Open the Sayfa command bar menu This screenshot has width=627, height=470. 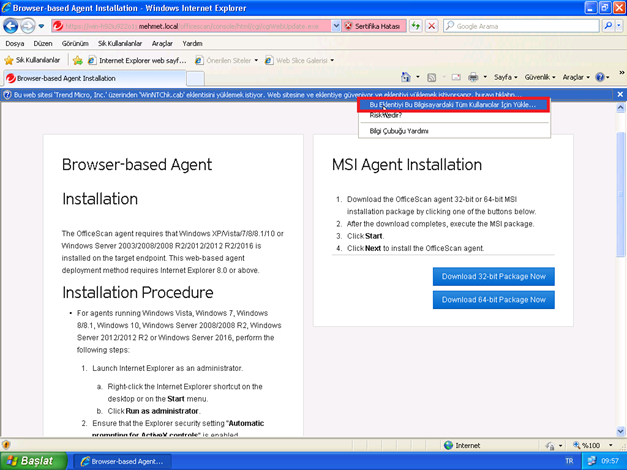pyautogui.click(x=505, y=77)
